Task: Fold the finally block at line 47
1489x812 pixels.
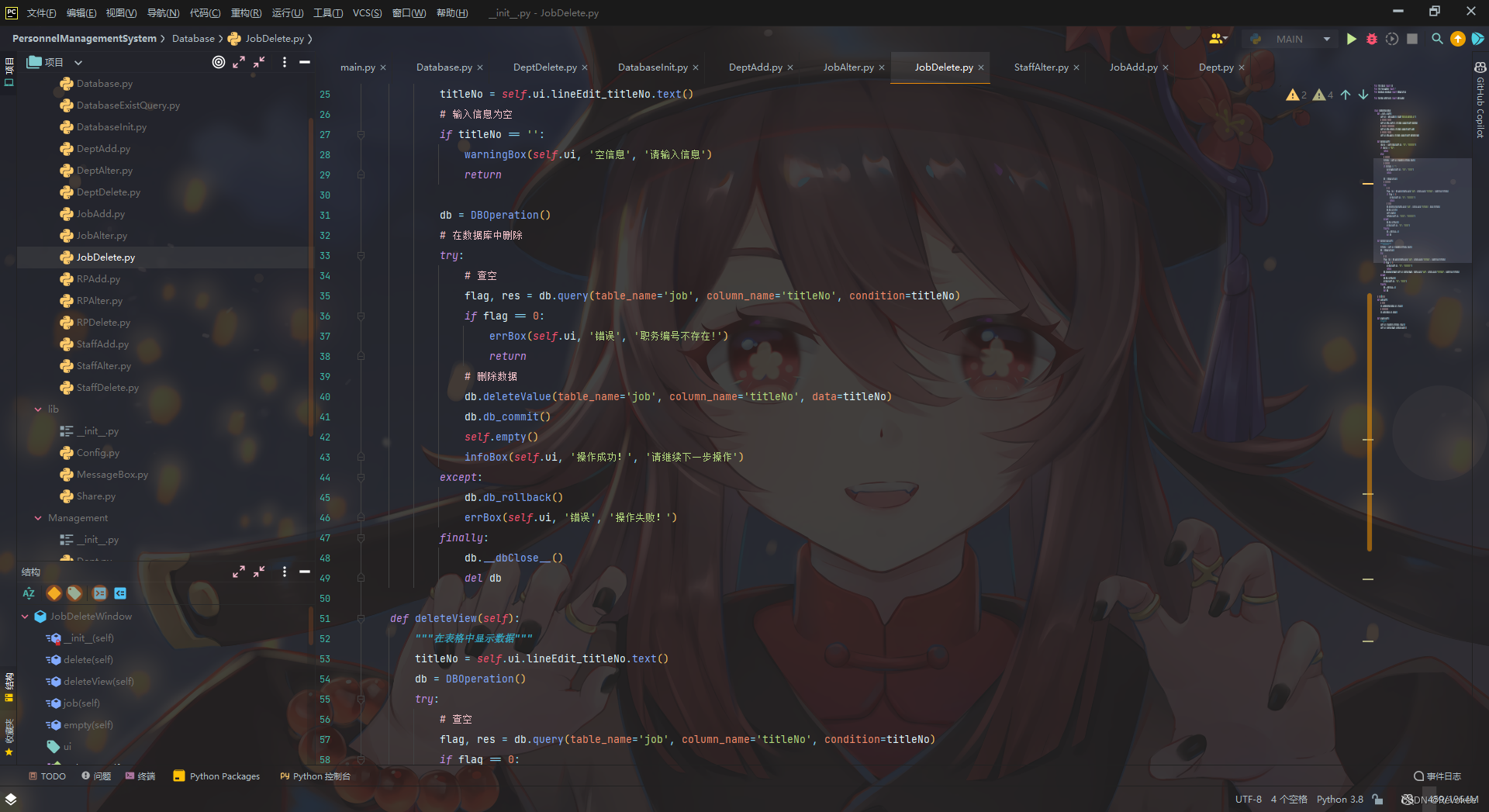Action: pyautogui.click(x=361, y=537)
